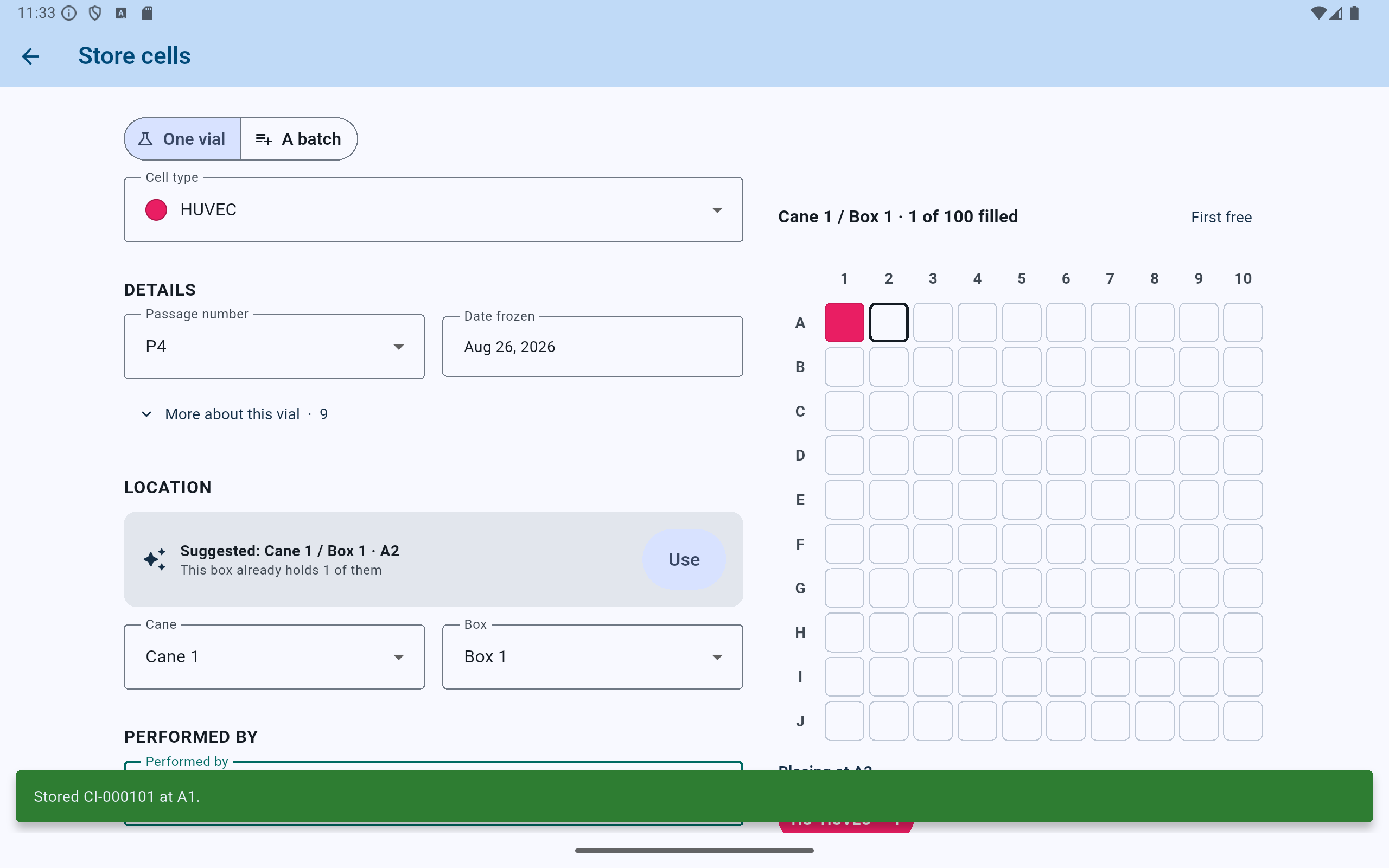Click the flask icon in One vial

(x=145, y=139)
